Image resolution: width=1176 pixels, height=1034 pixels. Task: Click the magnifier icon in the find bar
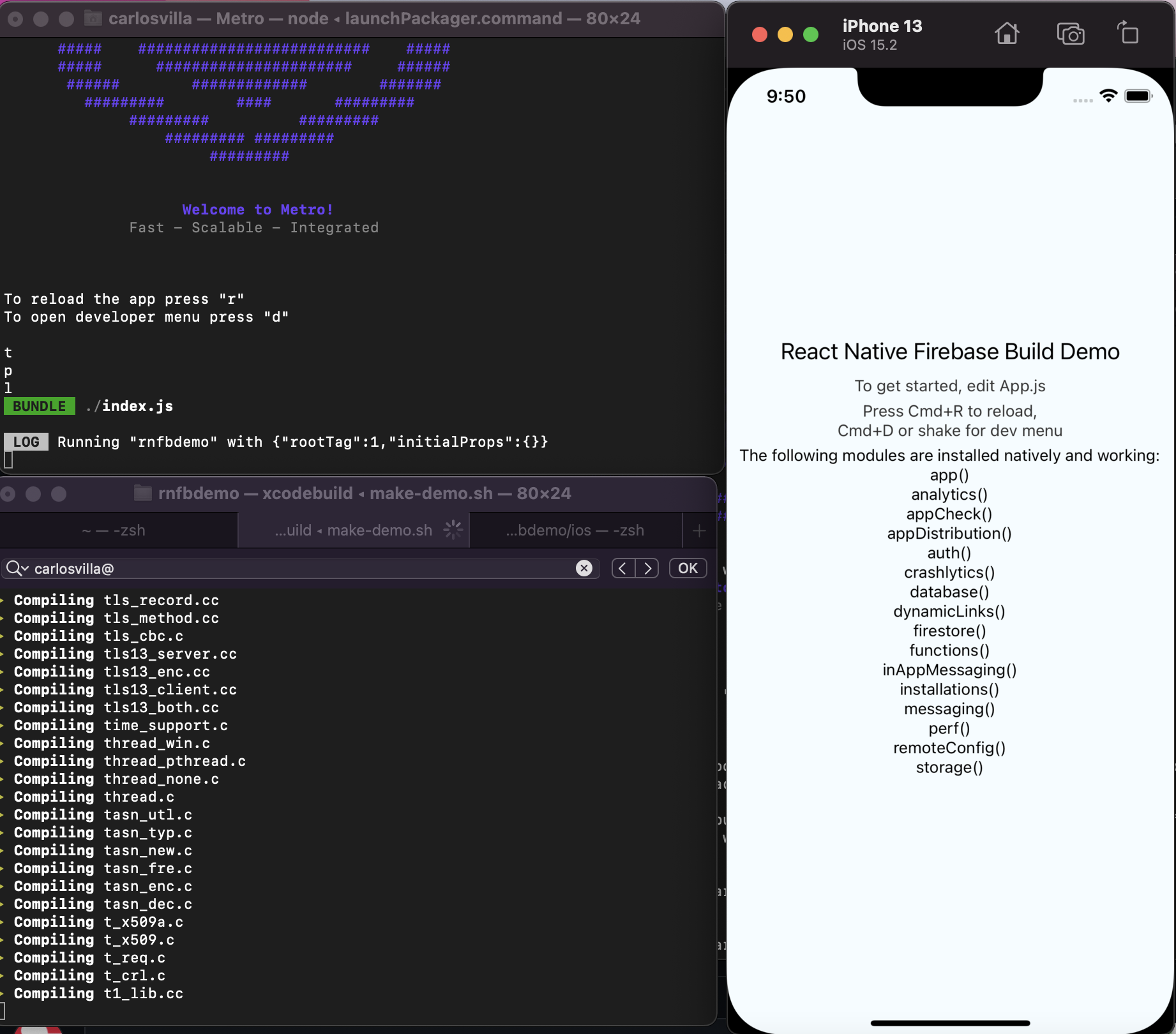point(14,568)
